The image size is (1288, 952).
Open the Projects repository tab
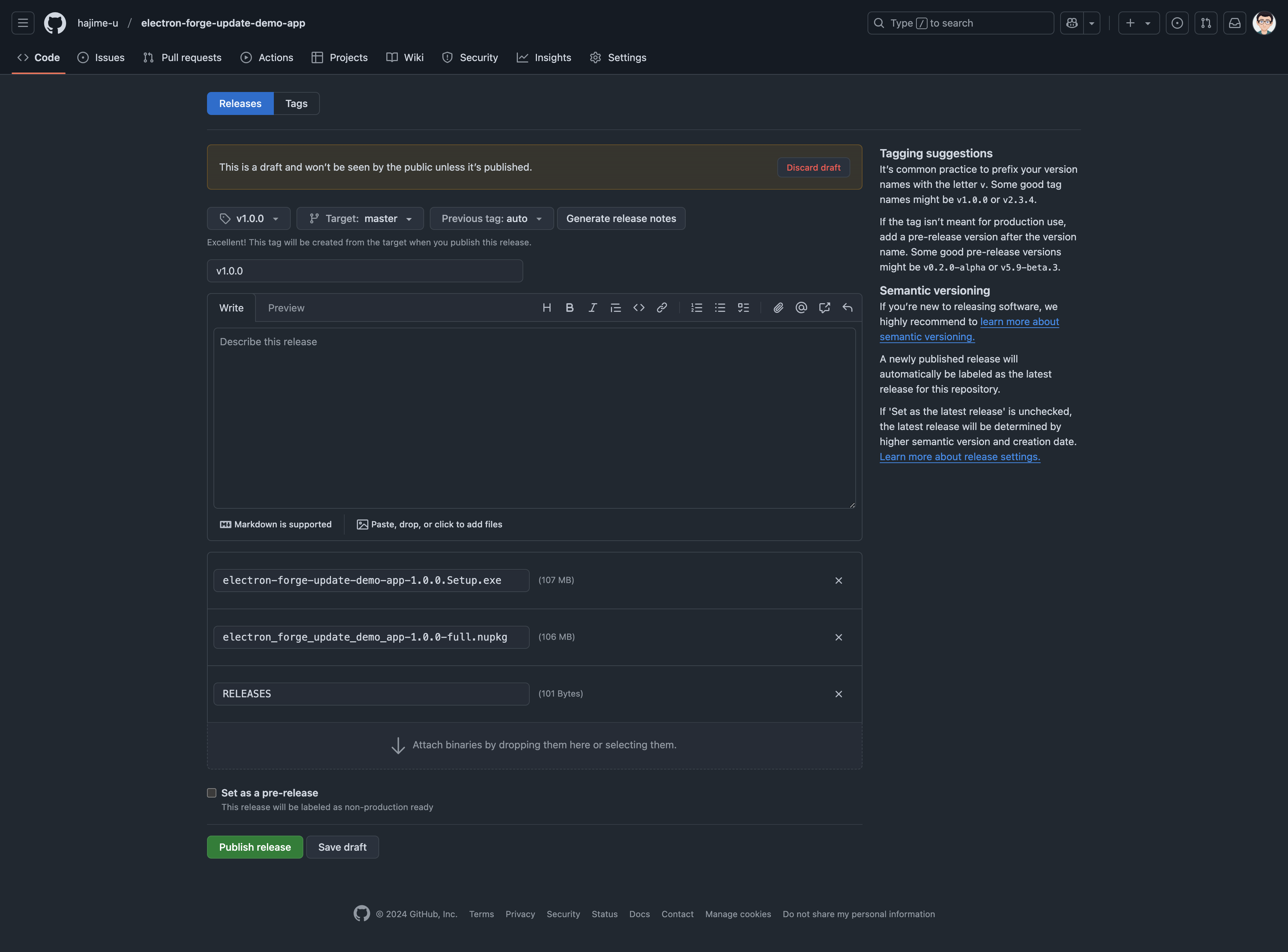click(340, 57)
